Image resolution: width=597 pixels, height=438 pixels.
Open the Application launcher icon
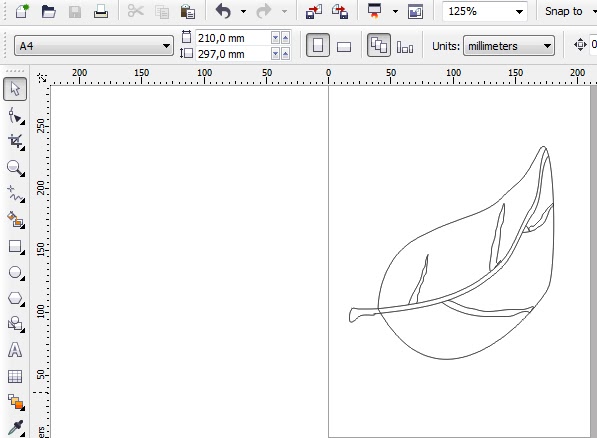coord(375,11)
